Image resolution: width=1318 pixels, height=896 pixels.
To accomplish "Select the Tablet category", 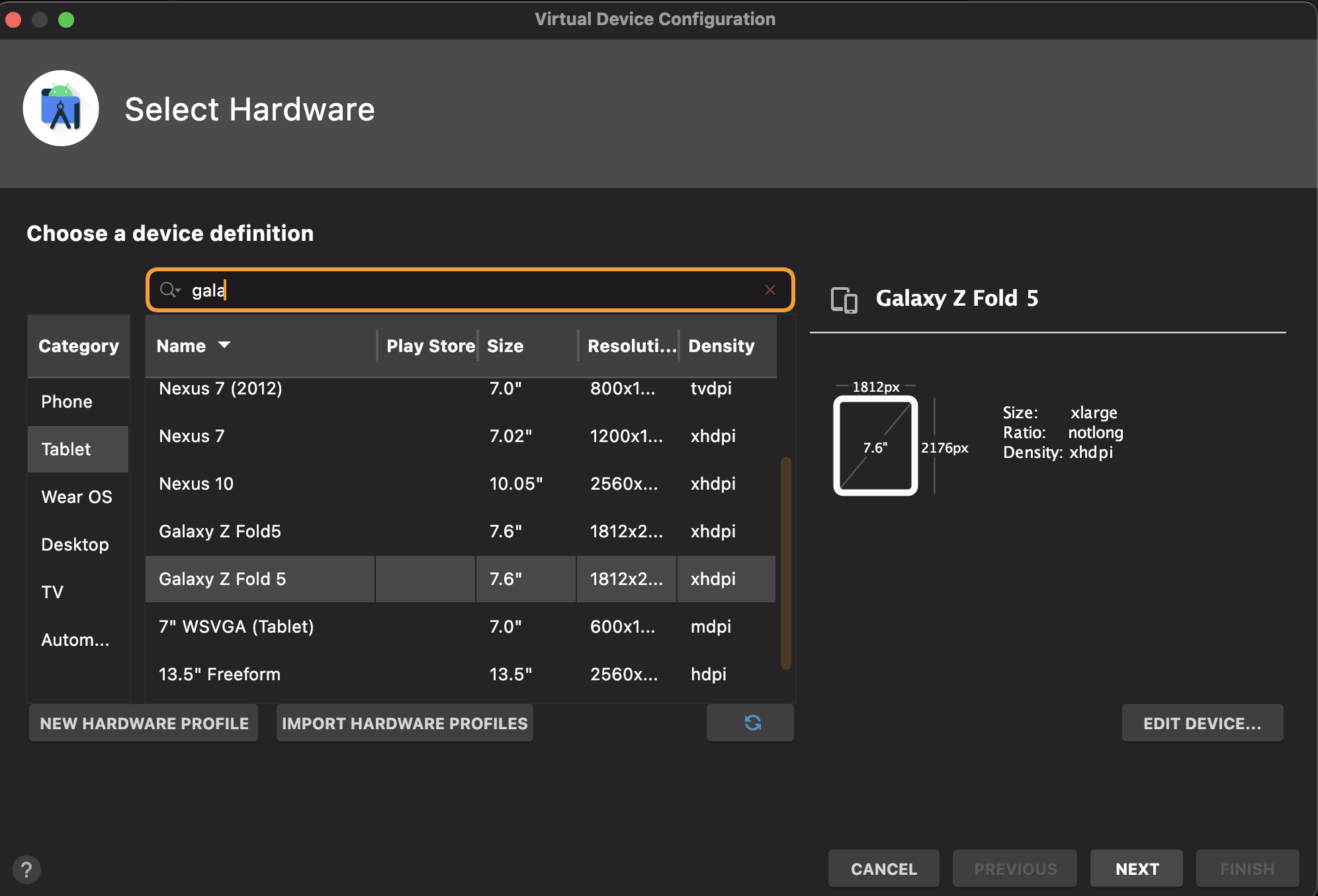I will 78,449.
